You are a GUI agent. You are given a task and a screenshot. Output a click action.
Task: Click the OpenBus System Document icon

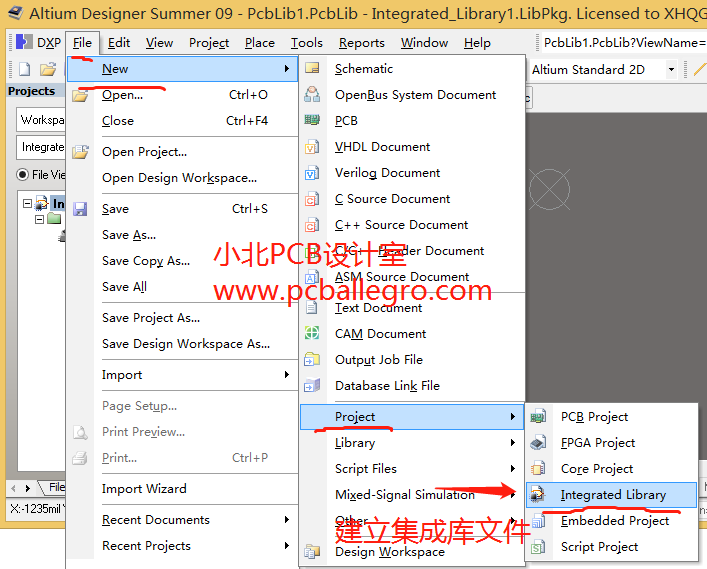tap(312, 94)
